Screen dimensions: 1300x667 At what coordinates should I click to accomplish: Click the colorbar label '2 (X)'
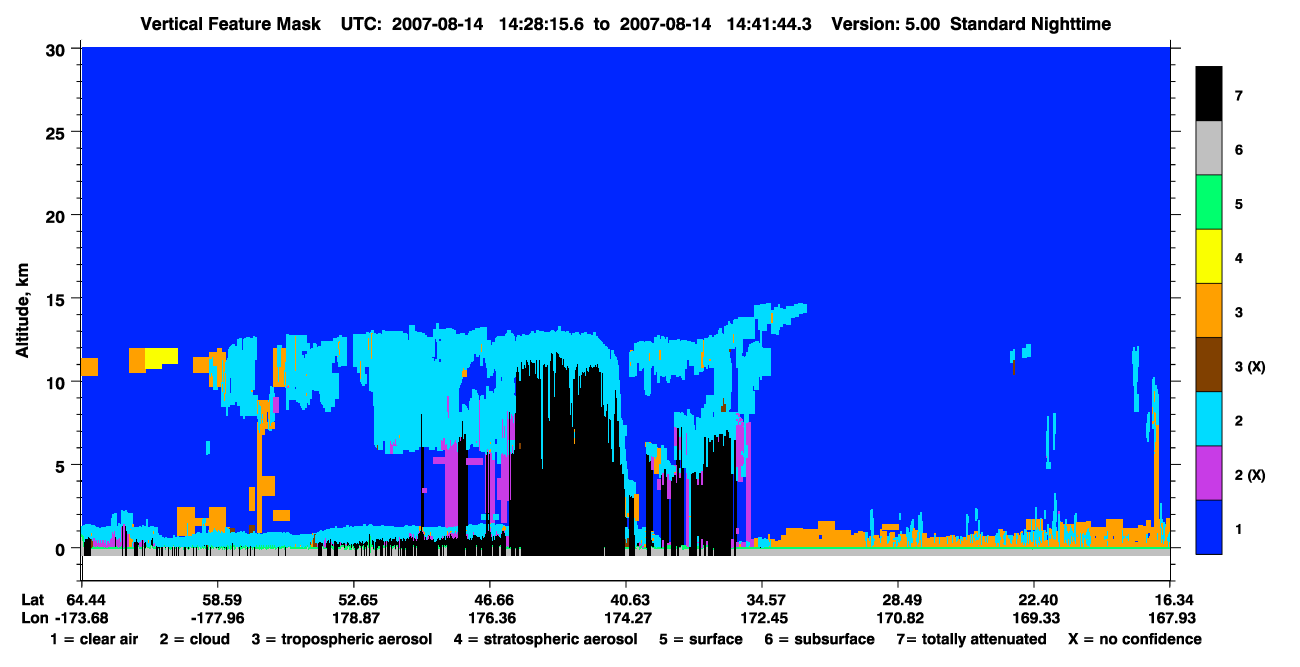pyautogui.click(x=1250, y=474)
